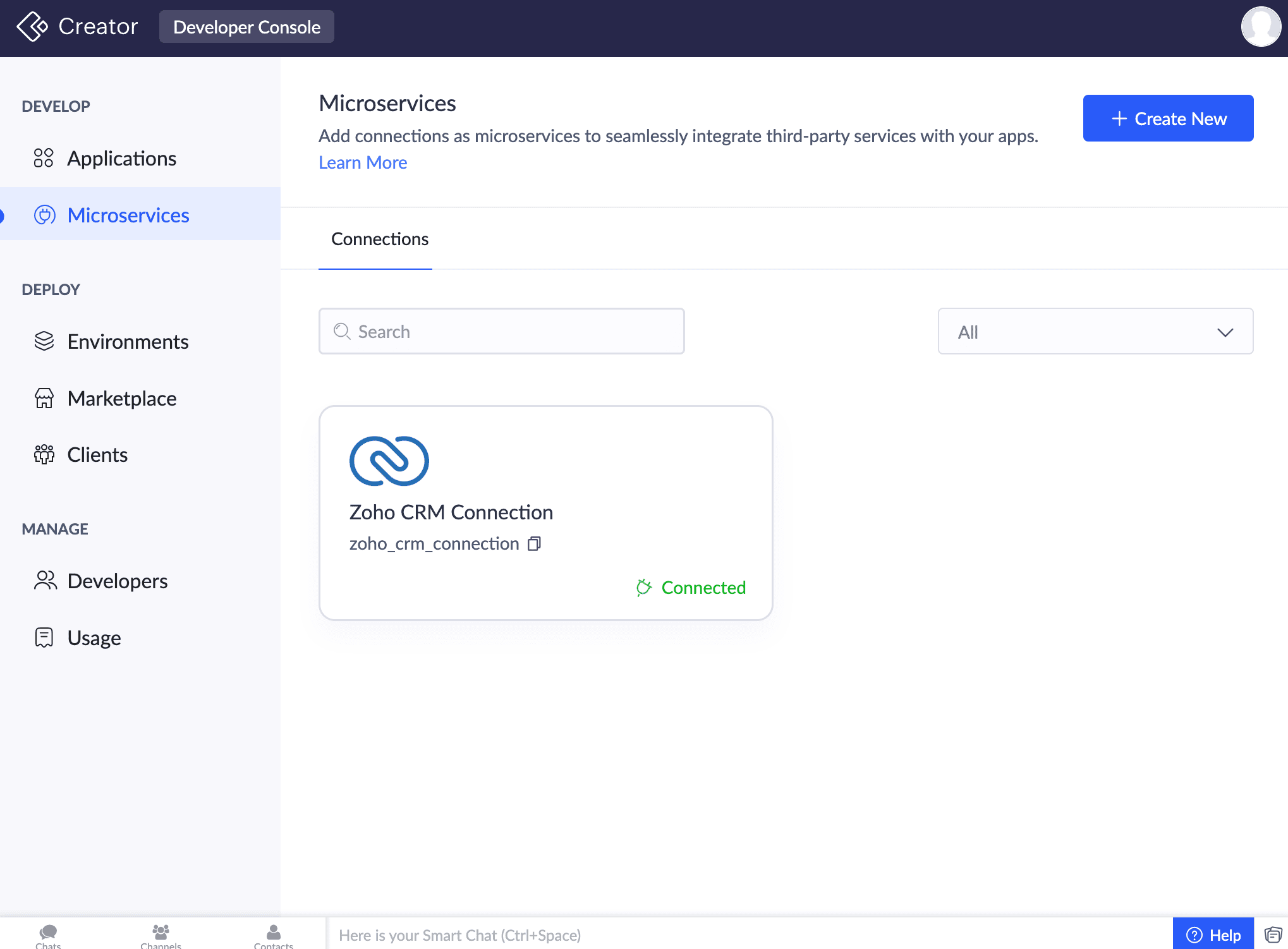This screenshot has width=1288, height=949.
Task: Copy zoho_crm_connection link name icon
Action: pyautogui.click(x=534, y=544)
